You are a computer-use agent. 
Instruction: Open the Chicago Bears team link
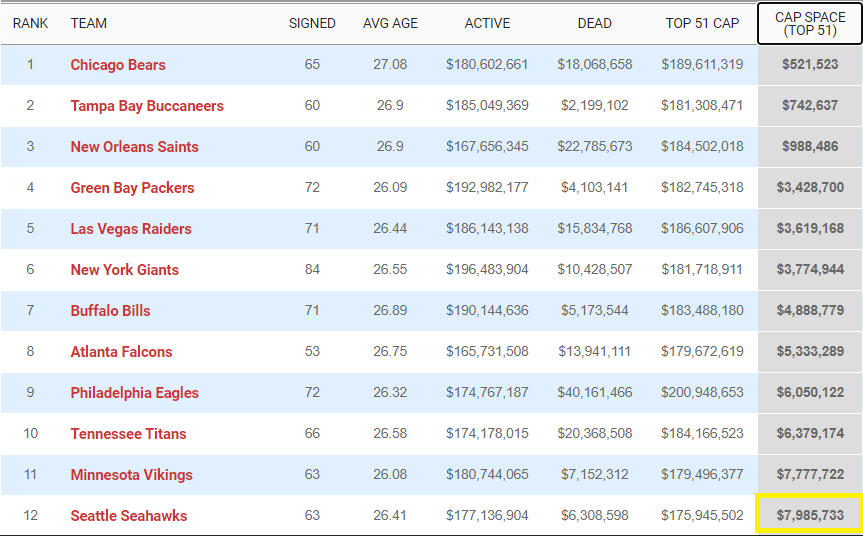point(118,65)
